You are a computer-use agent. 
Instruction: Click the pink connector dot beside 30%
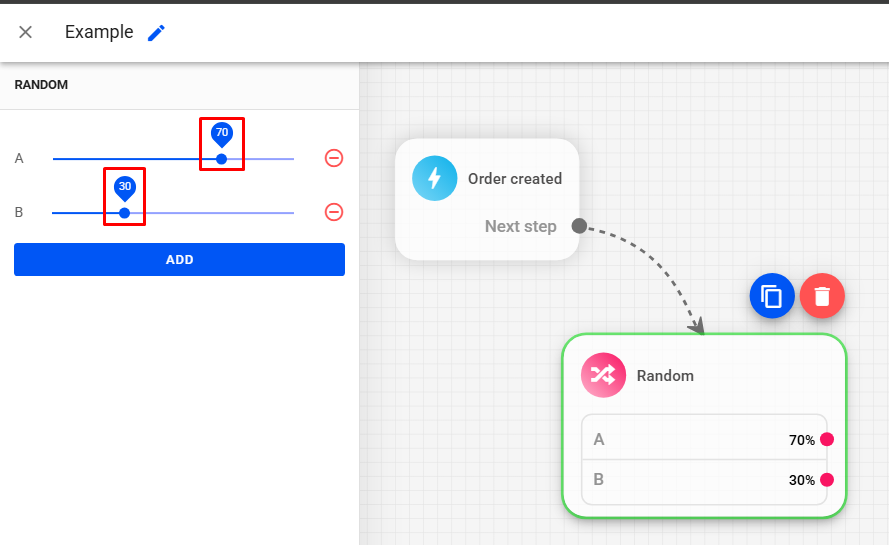point(827,479)
